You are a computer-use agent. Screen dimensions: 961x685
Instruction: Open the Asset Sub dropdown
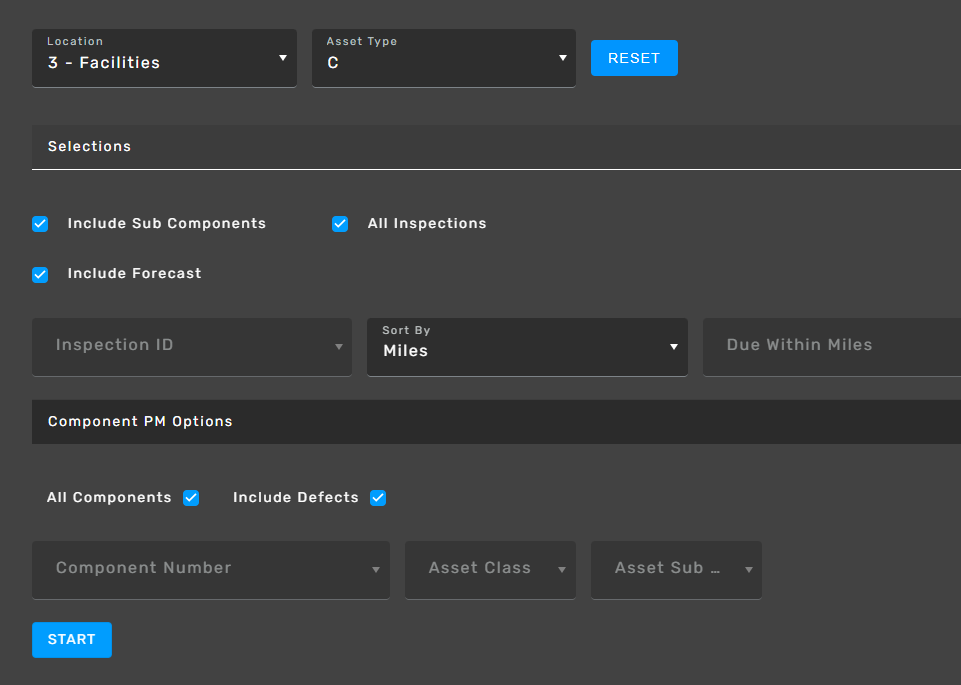tap(675, 569)
